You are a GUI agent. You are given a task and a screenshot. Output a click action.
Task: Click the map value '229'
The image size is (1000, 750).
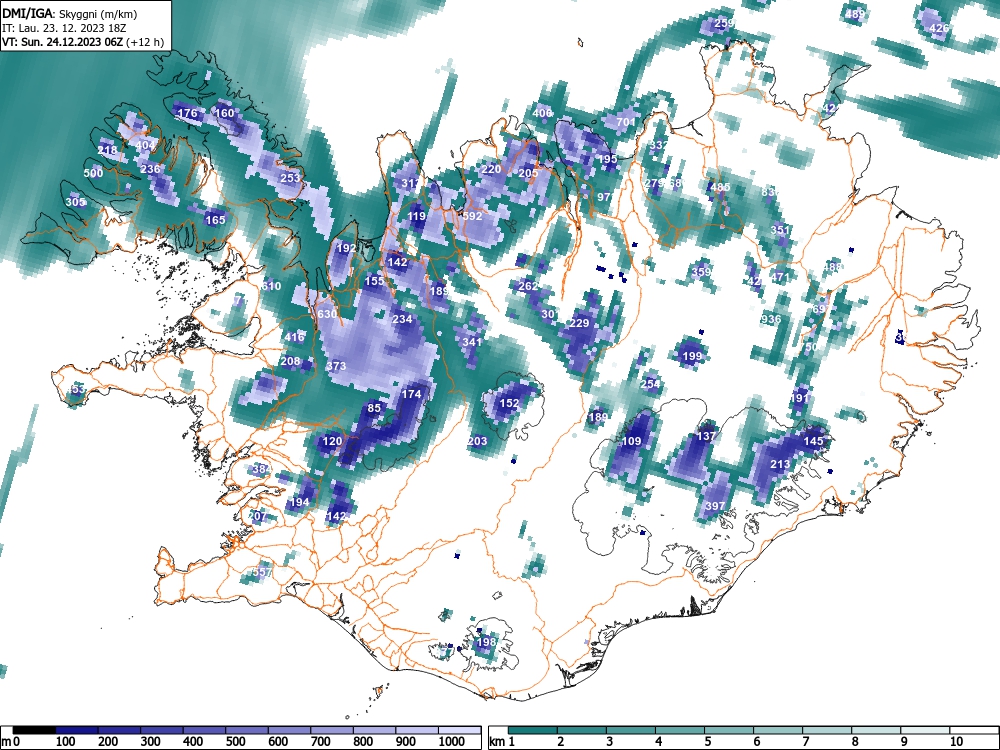tap(579, 323)
